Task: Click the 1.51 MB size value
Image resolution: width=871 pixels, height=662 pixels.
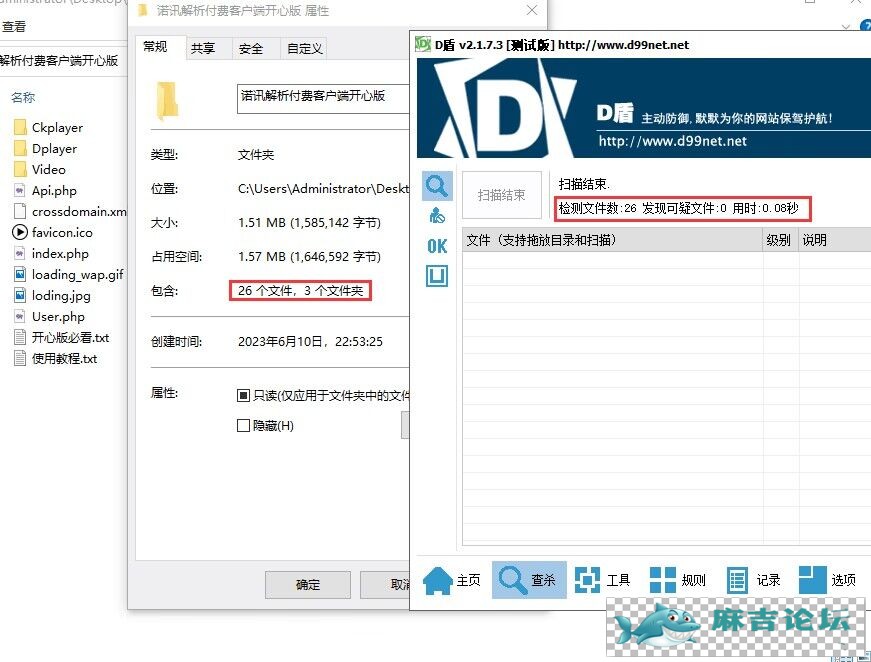Action: pos(309,223)
